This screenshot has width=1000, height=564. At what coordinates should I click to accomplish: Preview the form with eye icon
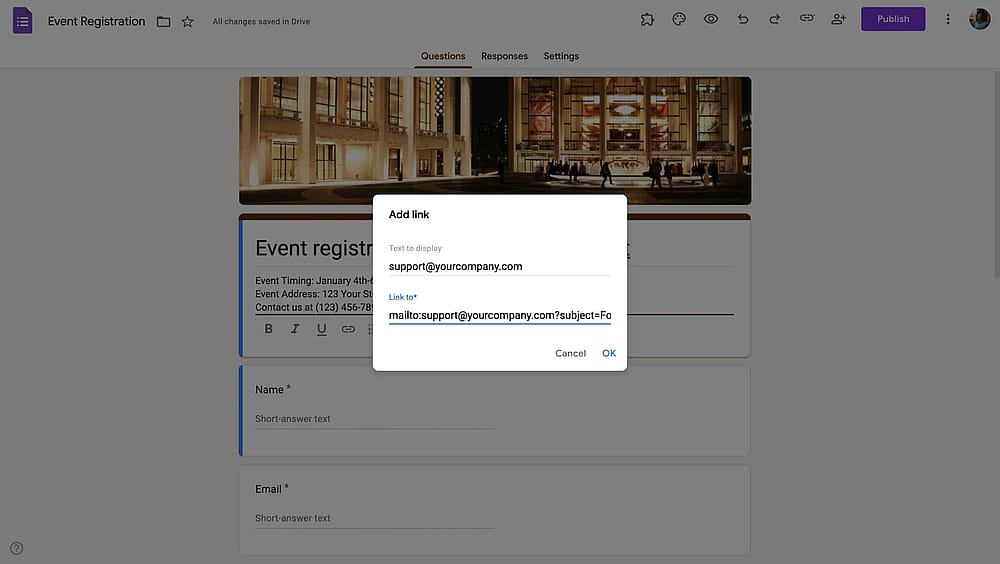[711, 19]
